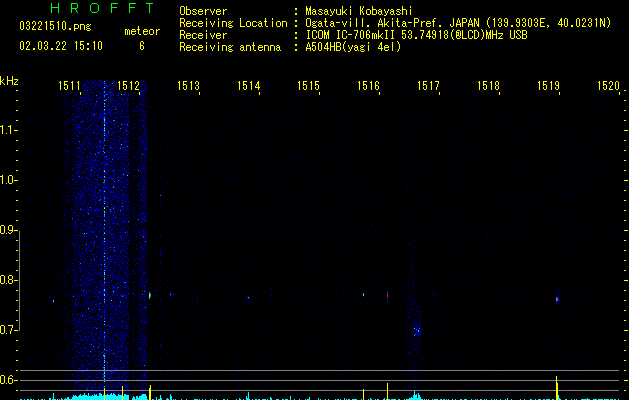Click the 0.6 frequency axis label
Image resolution: width=629 pixels, height=400 pixels.
pos(7,380)
